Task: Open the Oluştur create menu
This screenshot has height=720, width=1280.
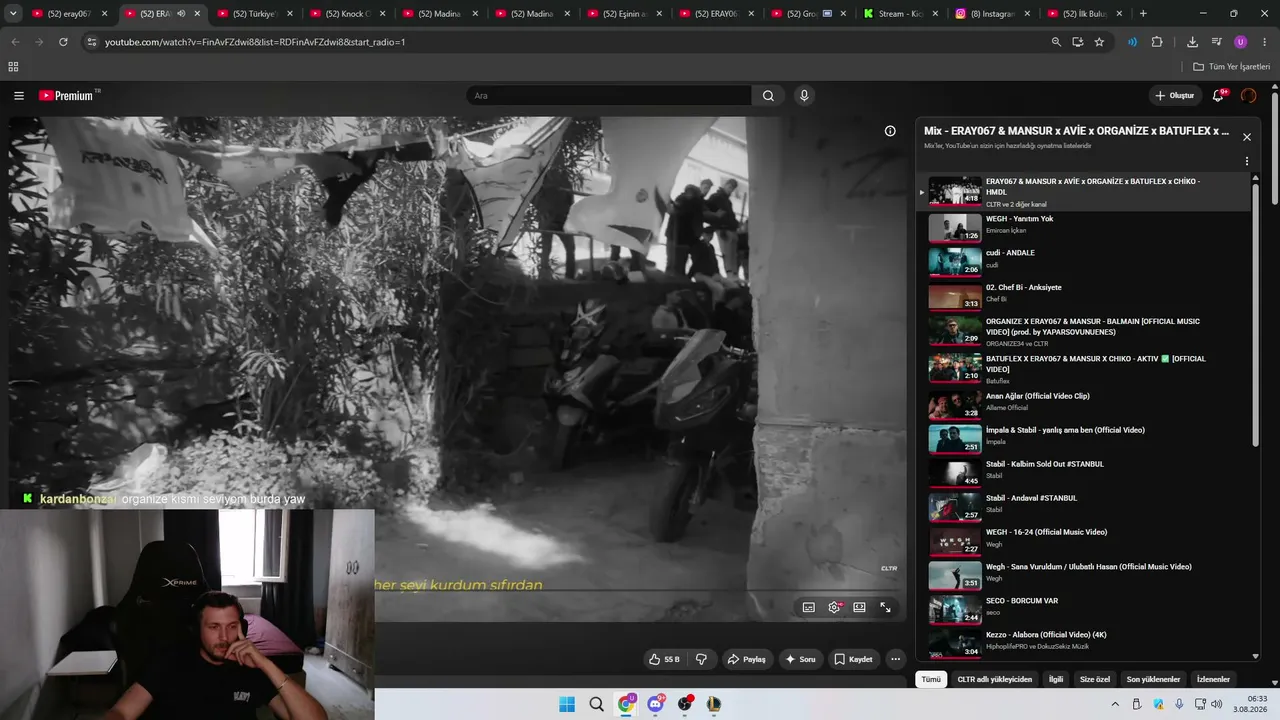Action: tap(1175, 96)
